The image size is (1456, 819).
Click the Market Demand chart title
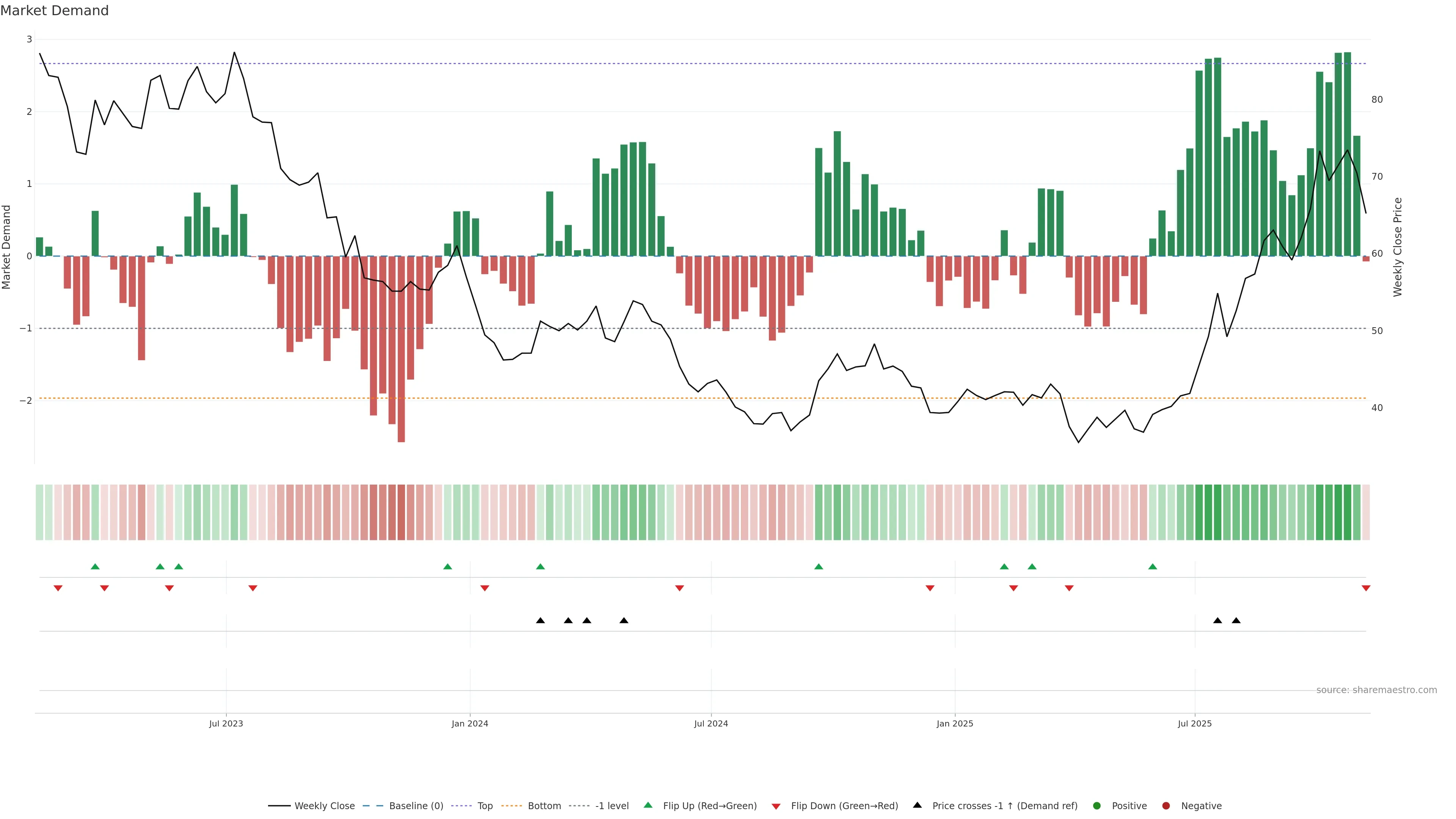click(54, 11)
